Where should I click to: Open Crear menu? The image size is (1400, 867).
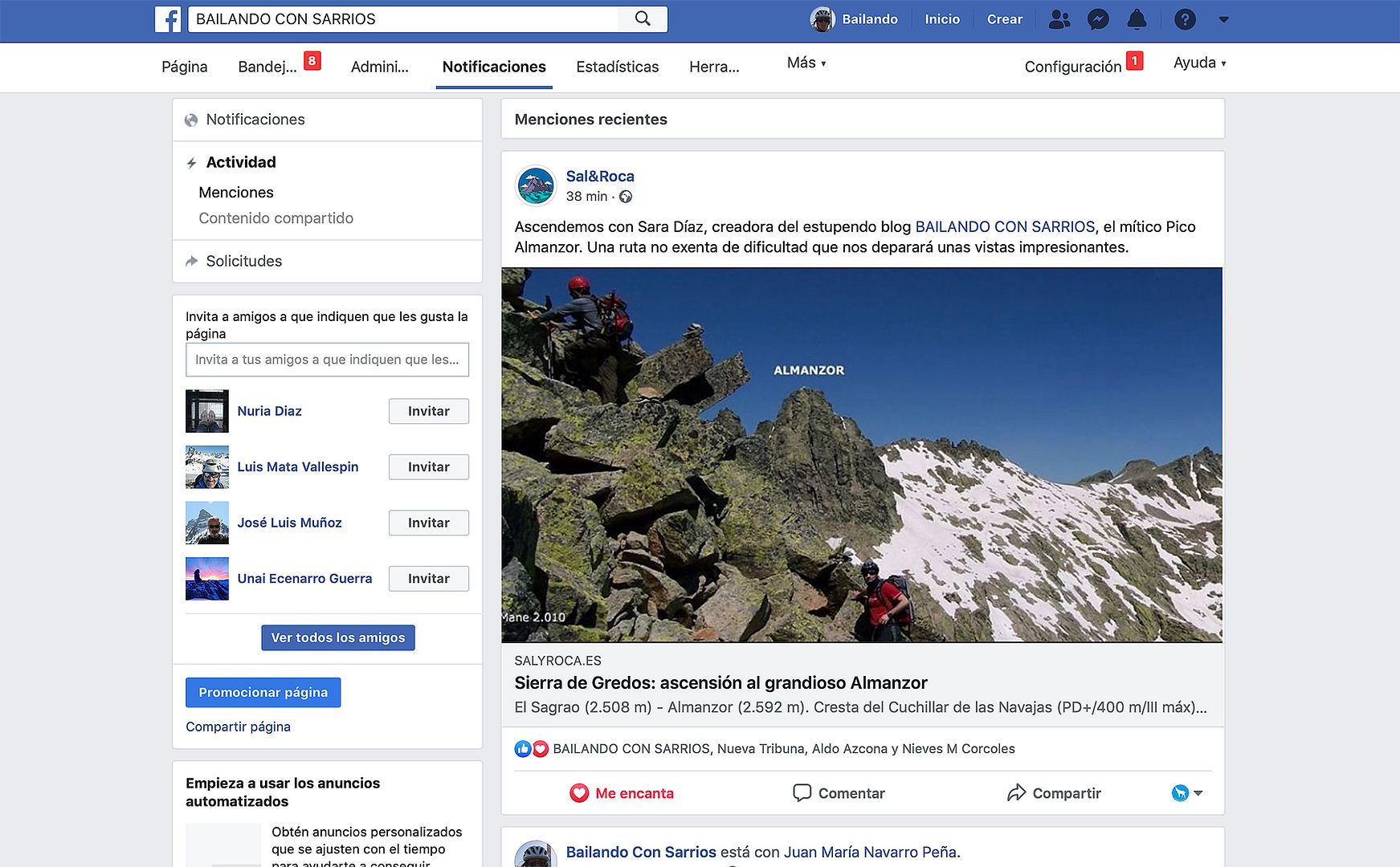point(1005,19)
